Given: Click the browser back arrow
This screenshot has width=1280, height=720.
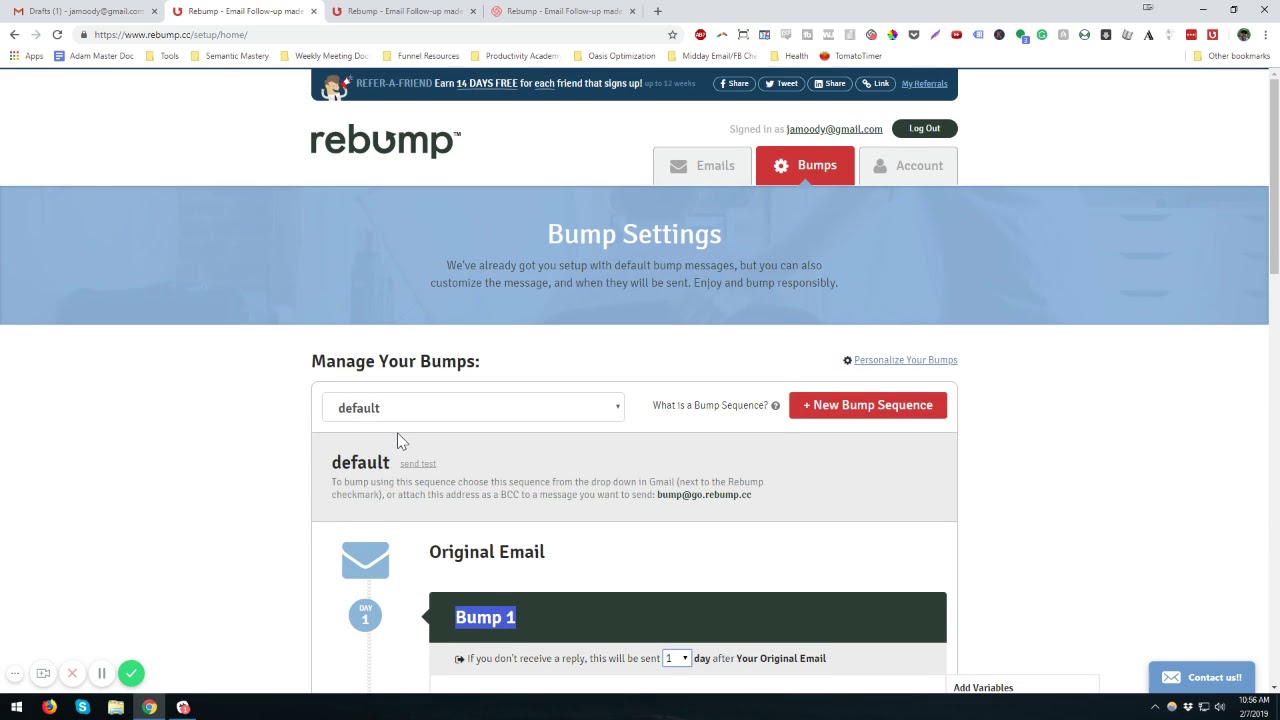Looking at the screenshot, I should click(x=14, y=34).
